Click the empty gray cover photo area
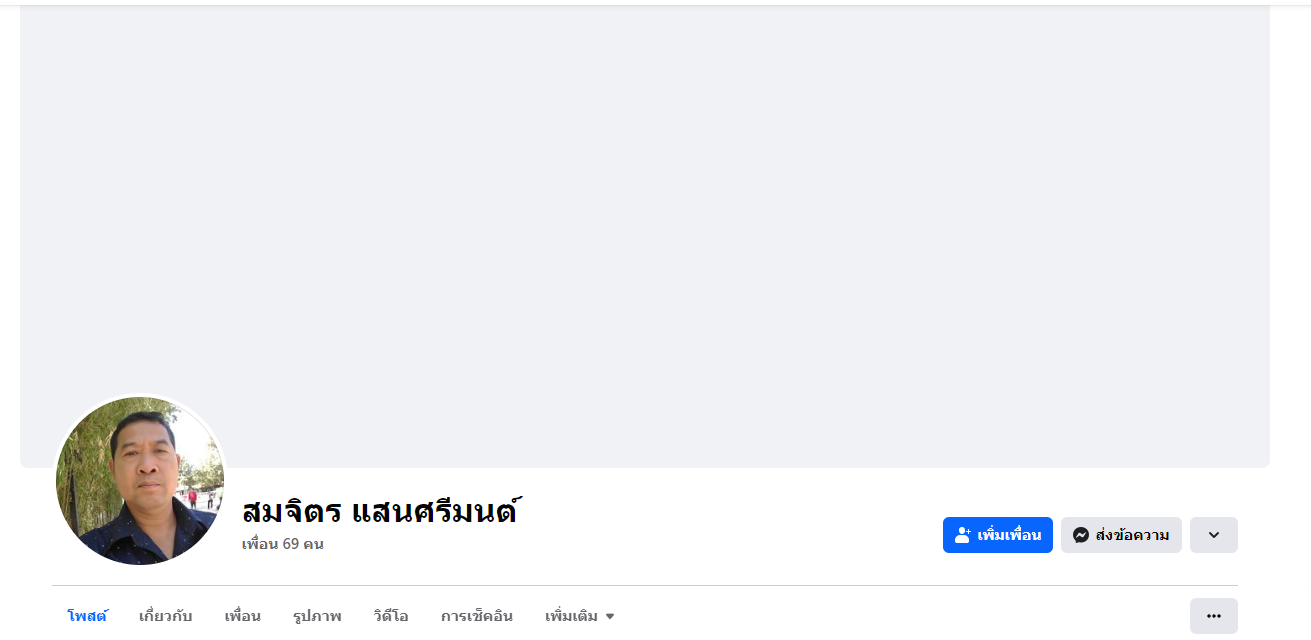 [x=645, y=230]
